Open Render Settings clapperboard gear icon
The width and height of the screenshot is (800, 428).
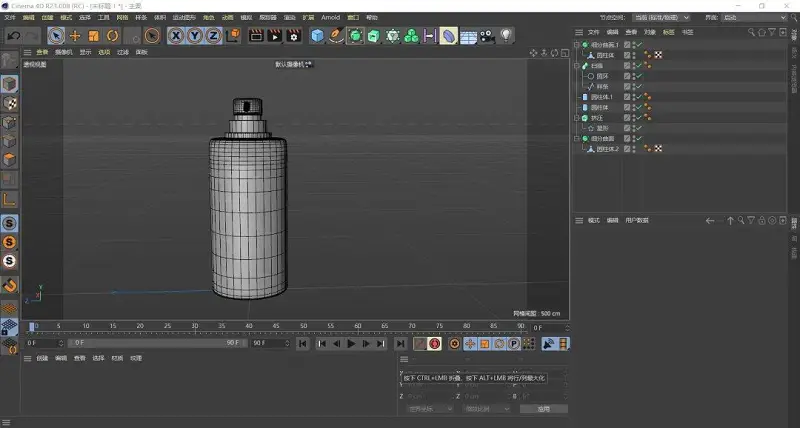coord(294,36)
